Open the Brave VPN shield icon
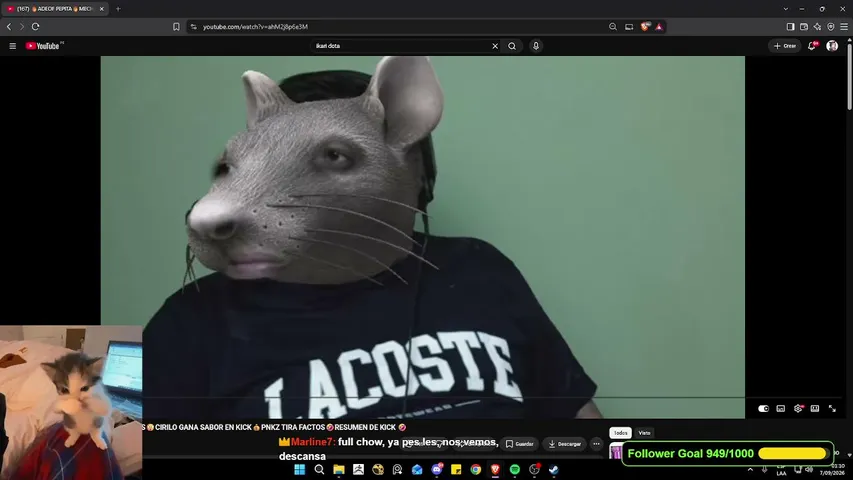This screenshot has width=853, height=480. click(831, 27)
